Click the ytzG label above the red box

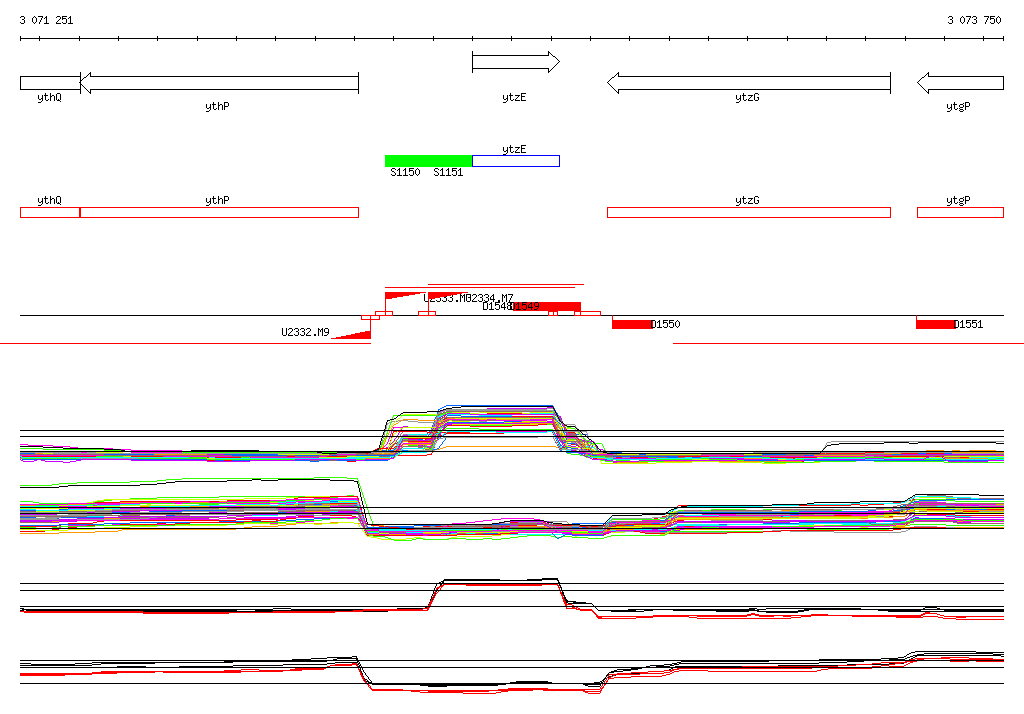747,201
